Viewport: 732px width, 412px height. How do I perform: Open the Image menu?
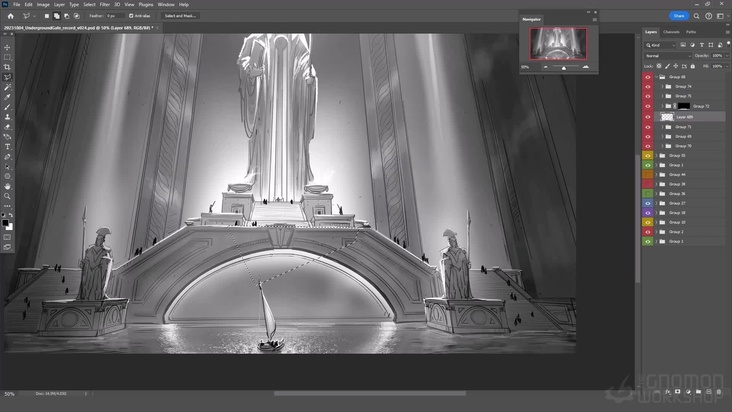pos(43,4)
